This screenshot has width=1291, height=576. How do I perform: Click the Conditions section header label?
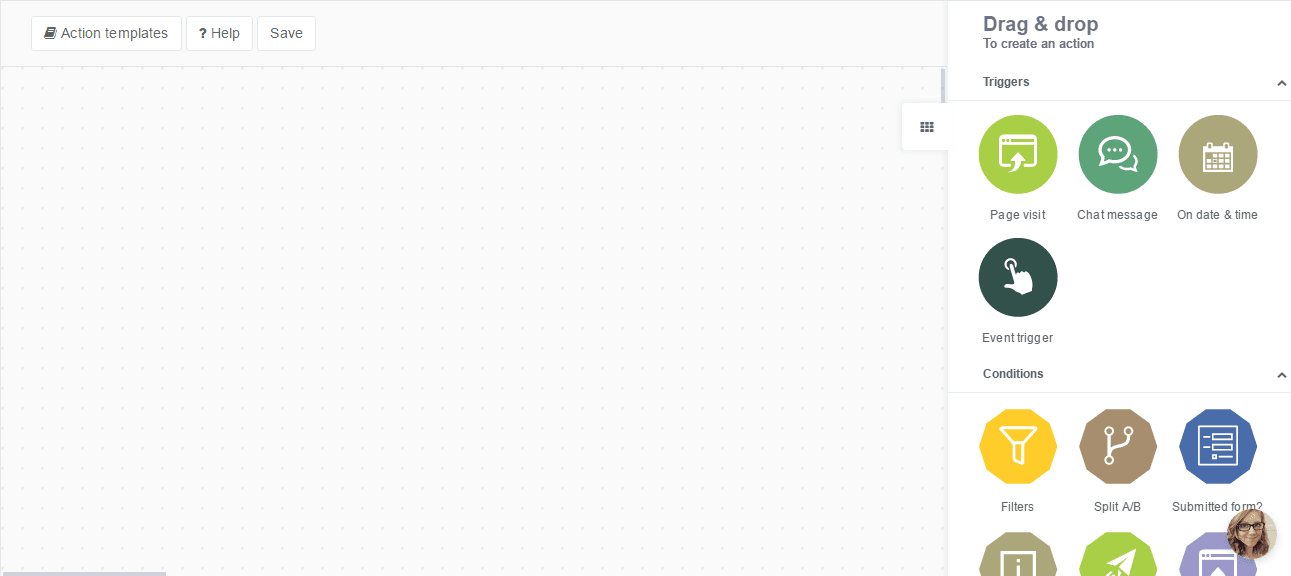1013,374
